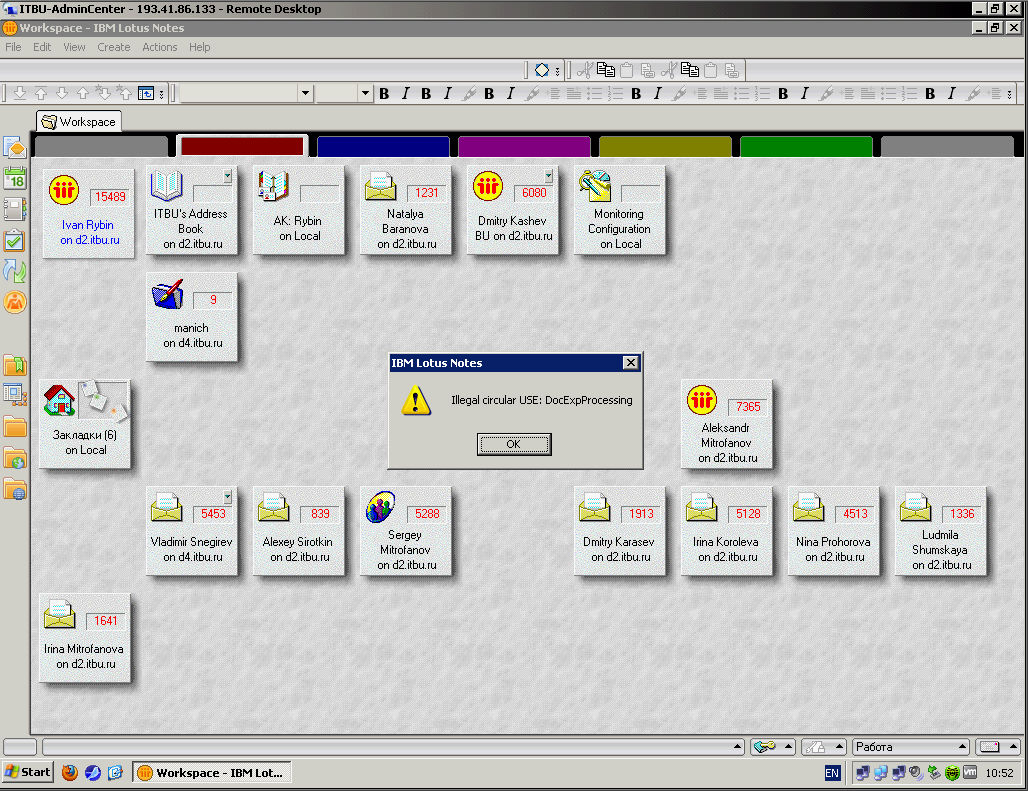Switch to the dark red workspace page tab

(243, 147)
